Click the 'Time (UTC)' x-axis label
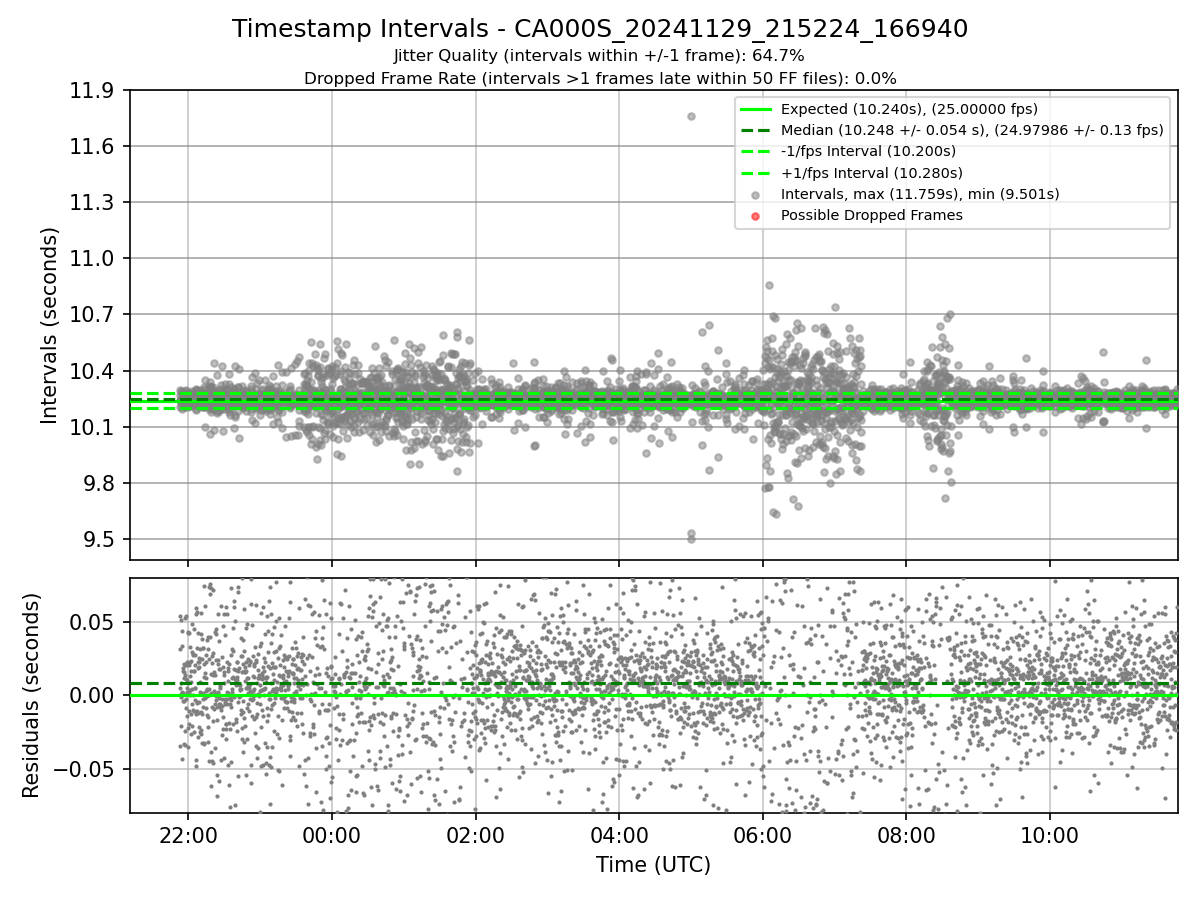 (653, 865)
